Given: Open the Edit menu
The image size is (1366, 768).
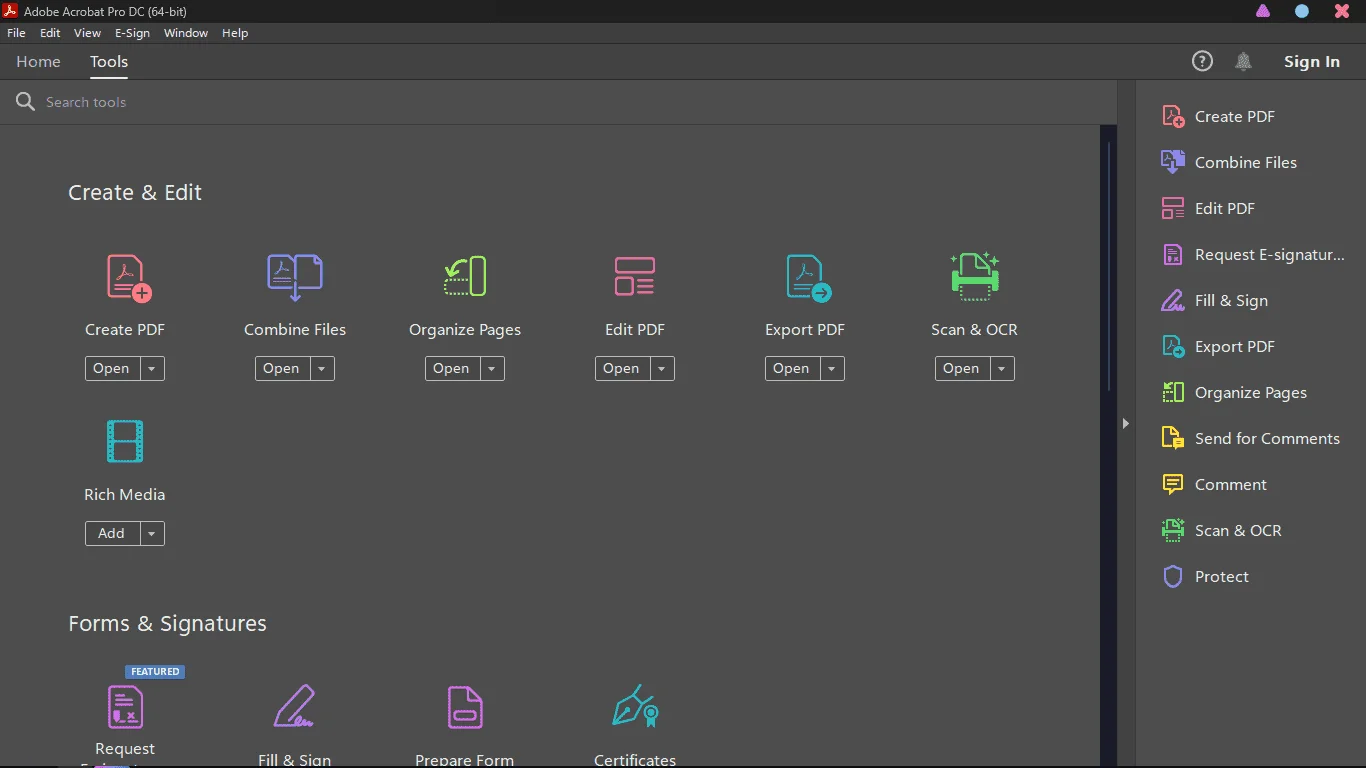Looking at the screenshot, I should [50, 33].
